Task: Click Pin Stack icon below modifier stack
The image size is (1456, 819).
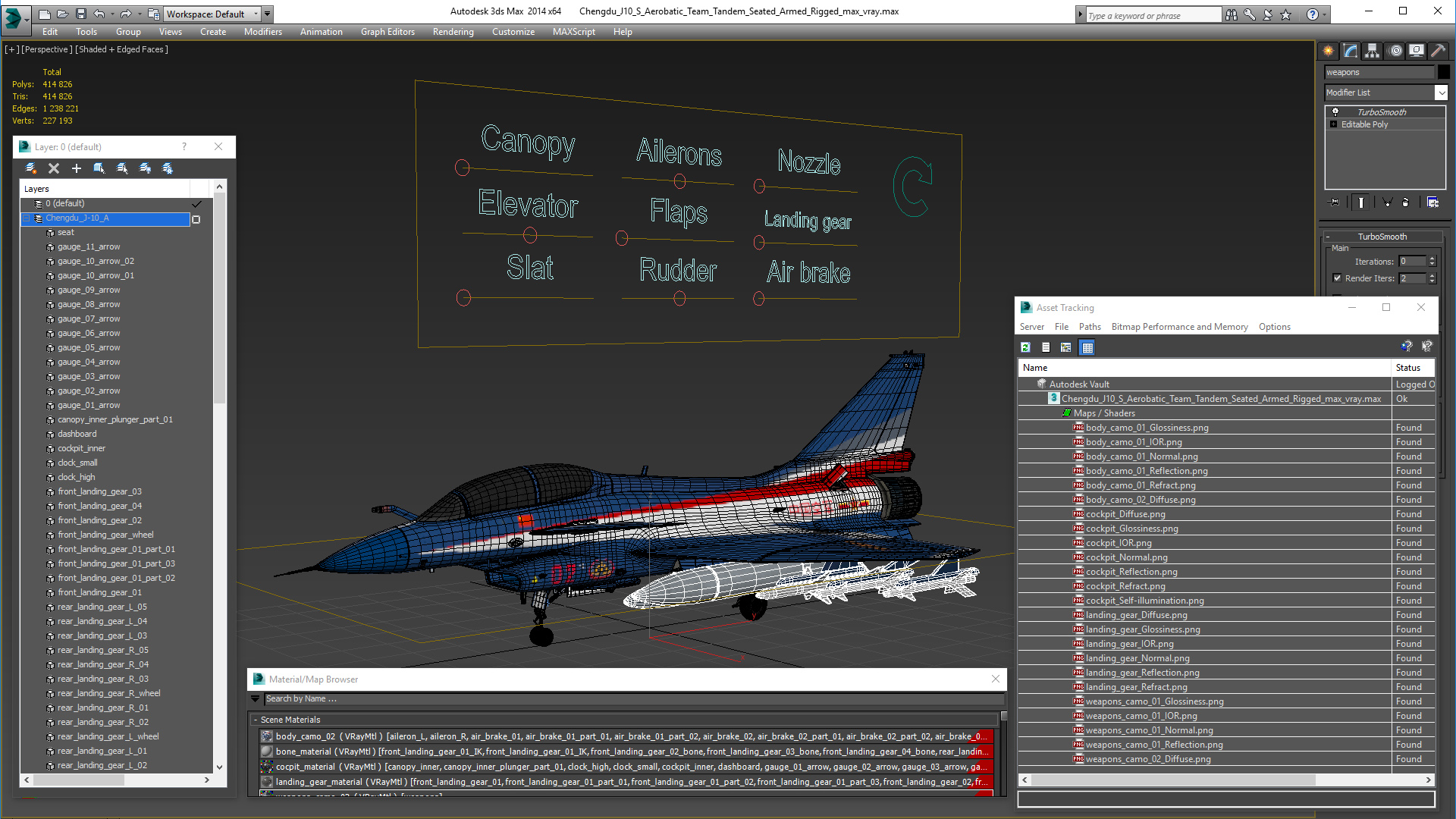Action: click(x=1335, y=202)
